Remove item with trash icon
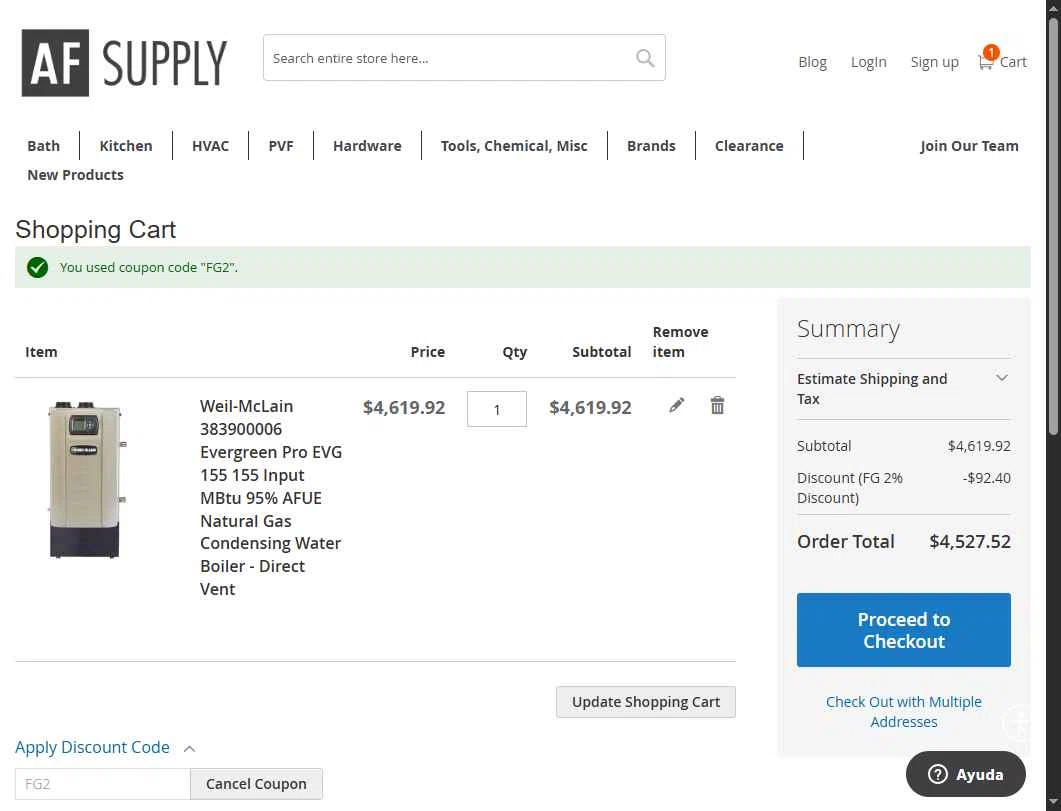 click(717, 405)
